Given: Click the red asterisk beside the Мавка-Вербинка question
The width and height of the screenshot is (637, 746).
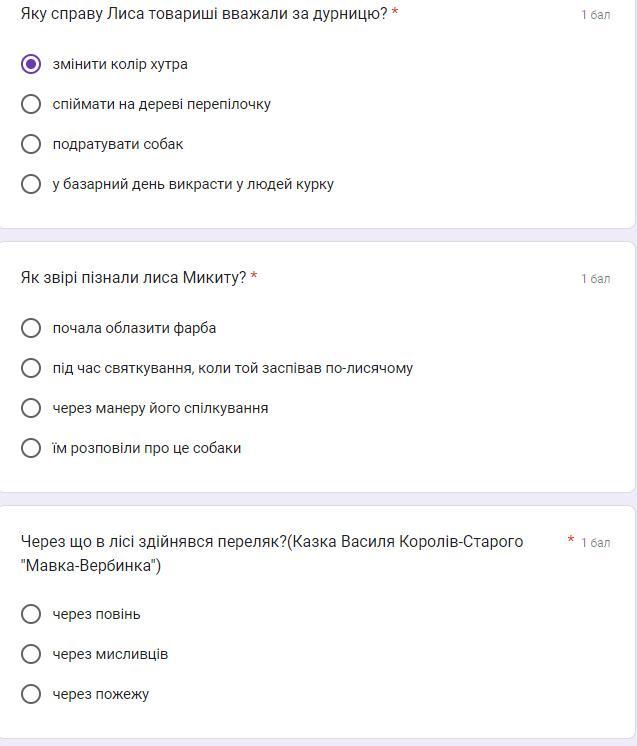Looking at the screenshot, I should pyautogui.click(x=570, y=540).
